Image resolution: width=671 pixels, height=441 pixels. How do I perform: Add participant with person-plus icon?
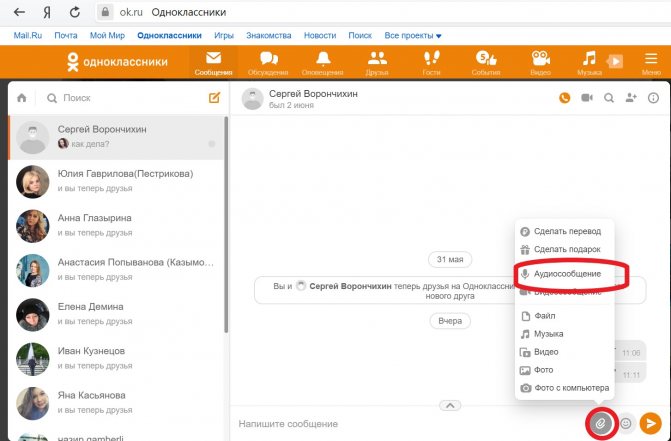631,98
